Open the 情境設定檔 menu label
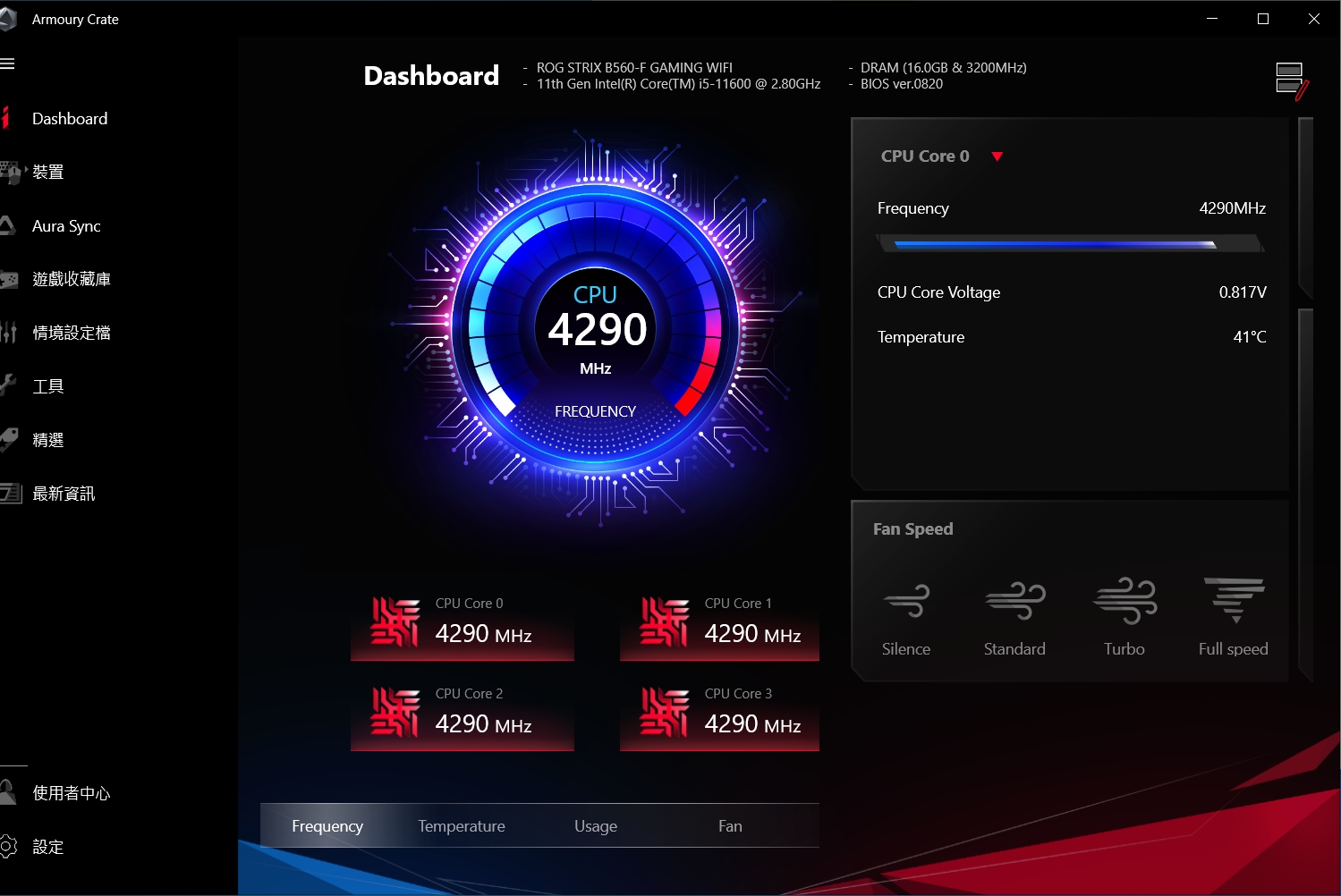The width and height of the screenshot is (1341, 896). click(72, 333)
